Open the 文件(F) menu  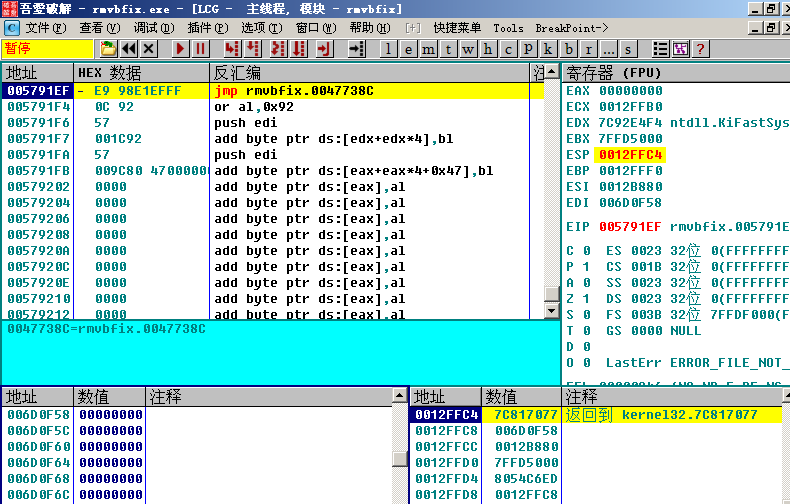pos(46,28)
